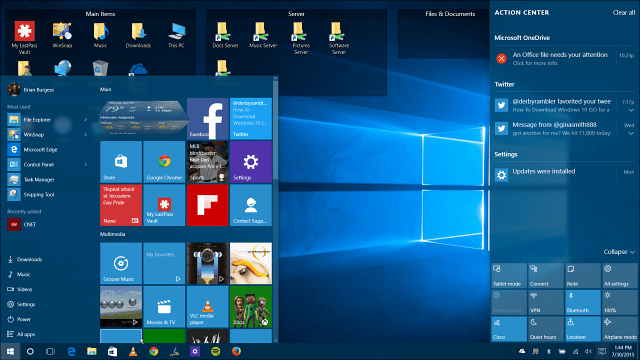Screen dimensions: 640x360
Task: Toggle VPN quick action
Action: 546,302
